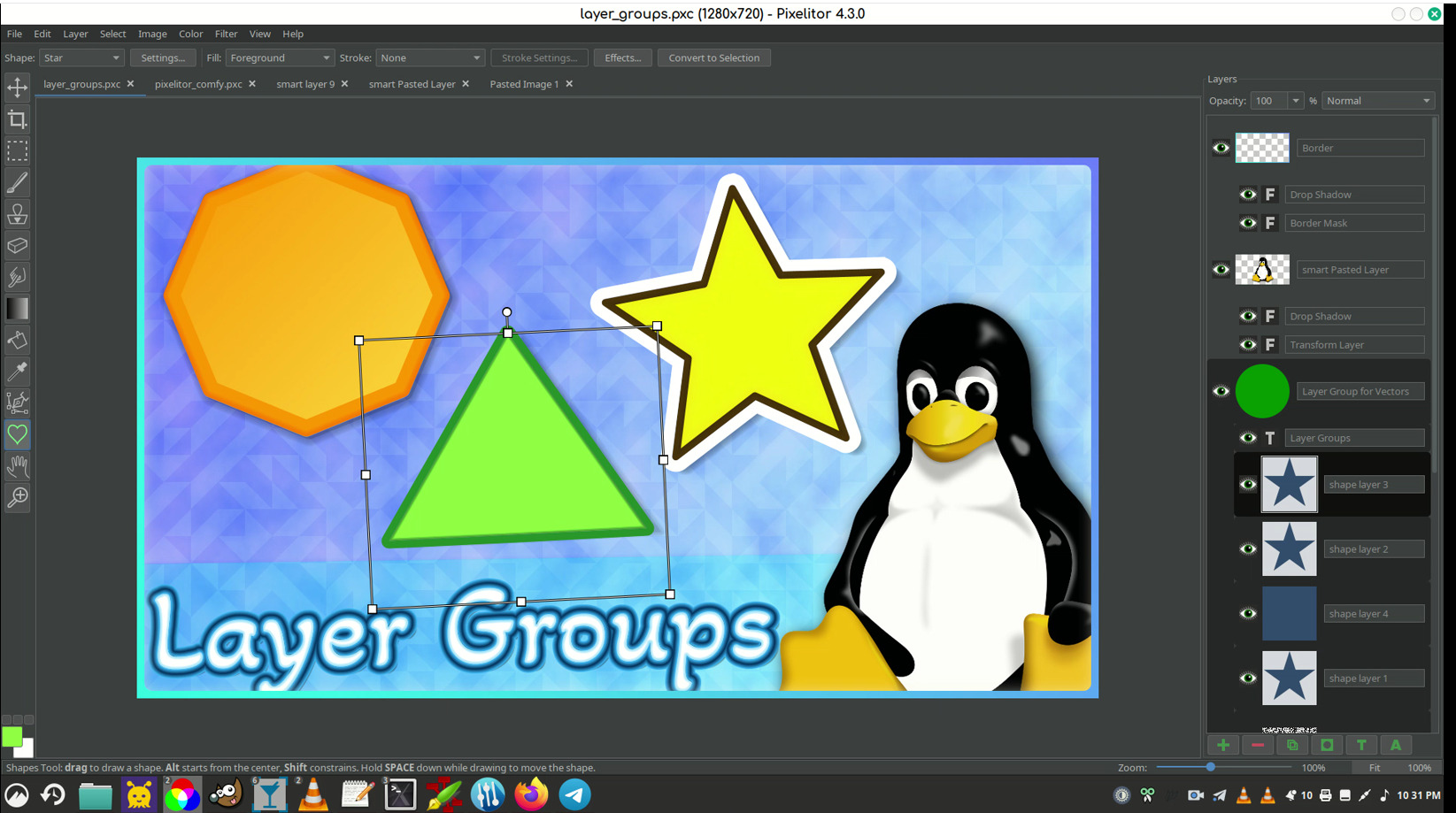The image size is (1456, 813).
Task: Add a new layer with the plus icon
Action: (x=1222, y=745)
